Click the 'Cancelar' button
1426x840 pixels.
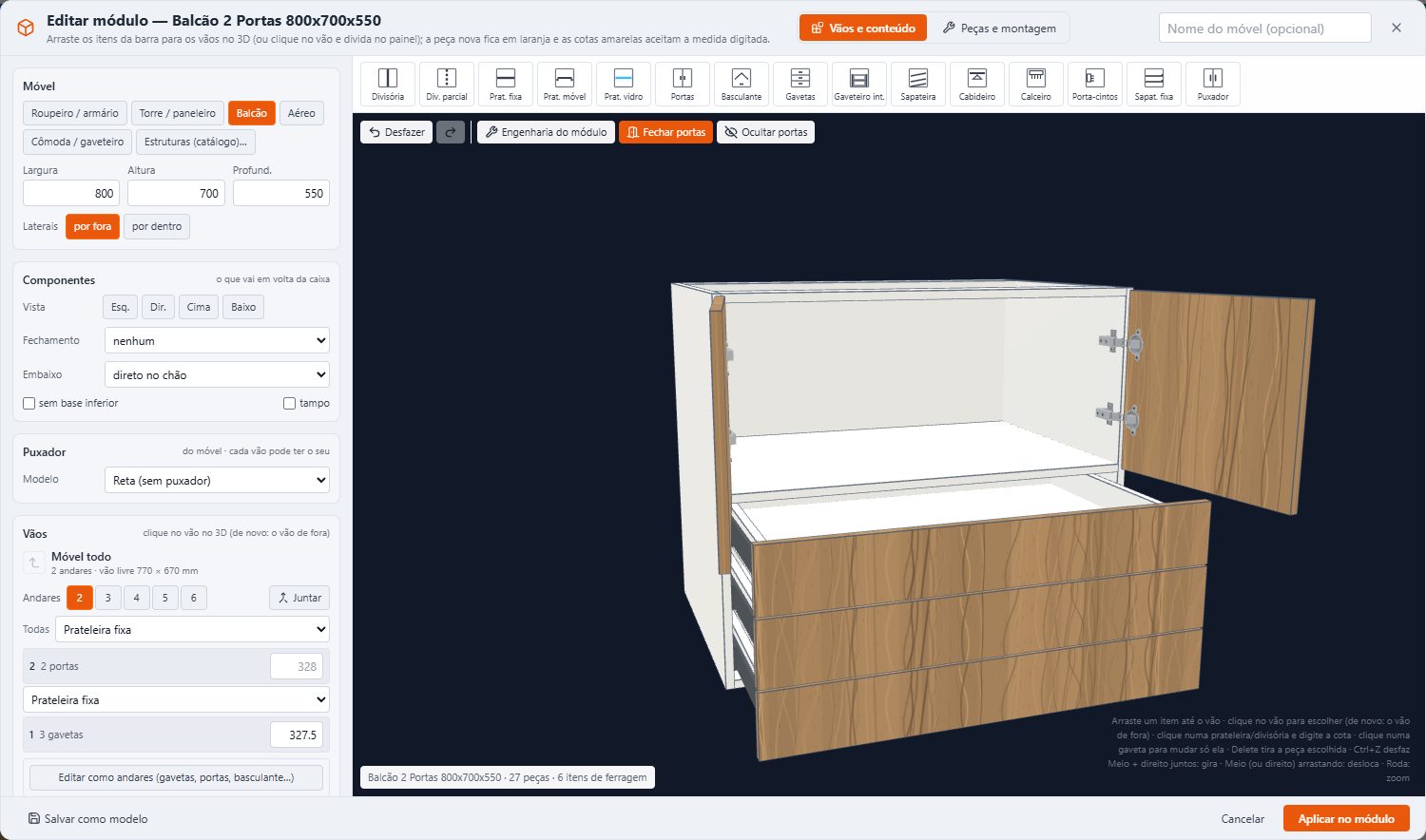pos(1243,818)
